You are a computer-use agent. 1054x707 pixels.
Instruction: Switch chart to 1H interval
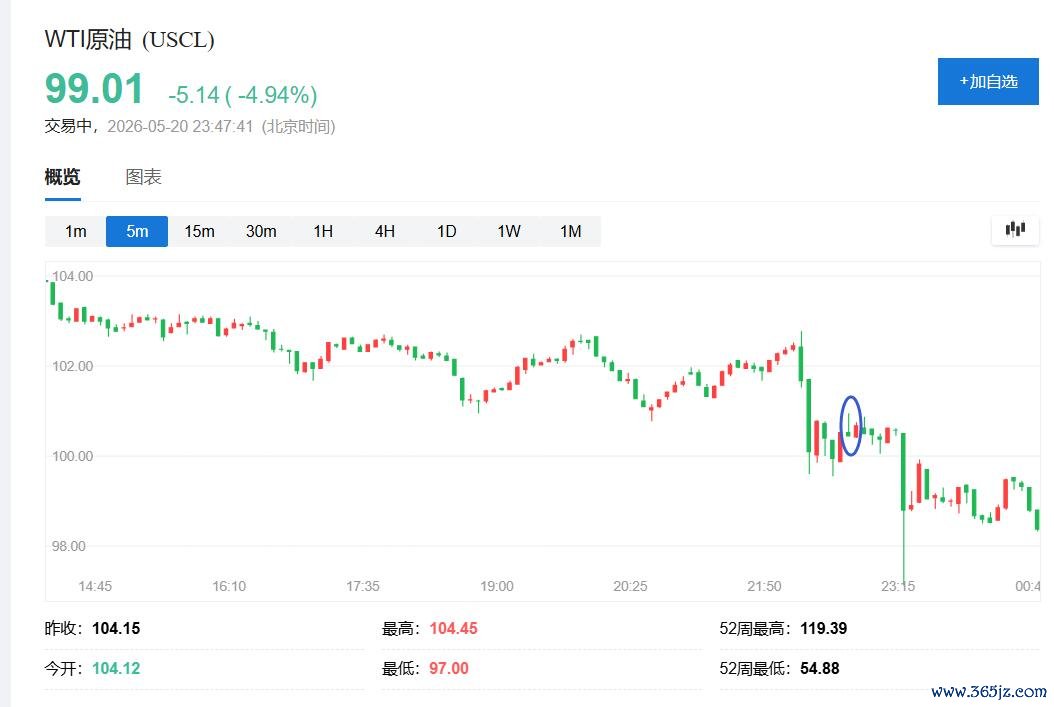tap(323, 231)
